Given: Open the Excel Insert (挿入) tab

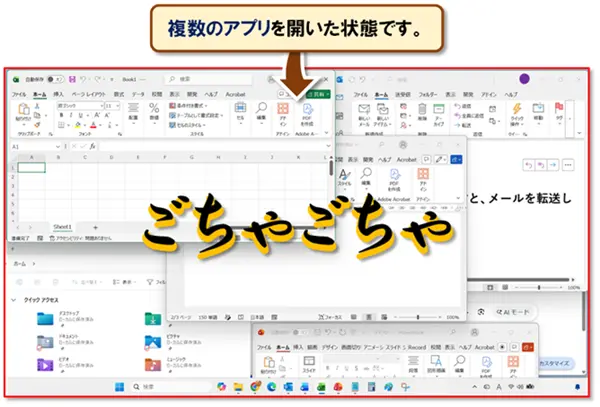Looking at the screenshot, I should tap(58, 94).
